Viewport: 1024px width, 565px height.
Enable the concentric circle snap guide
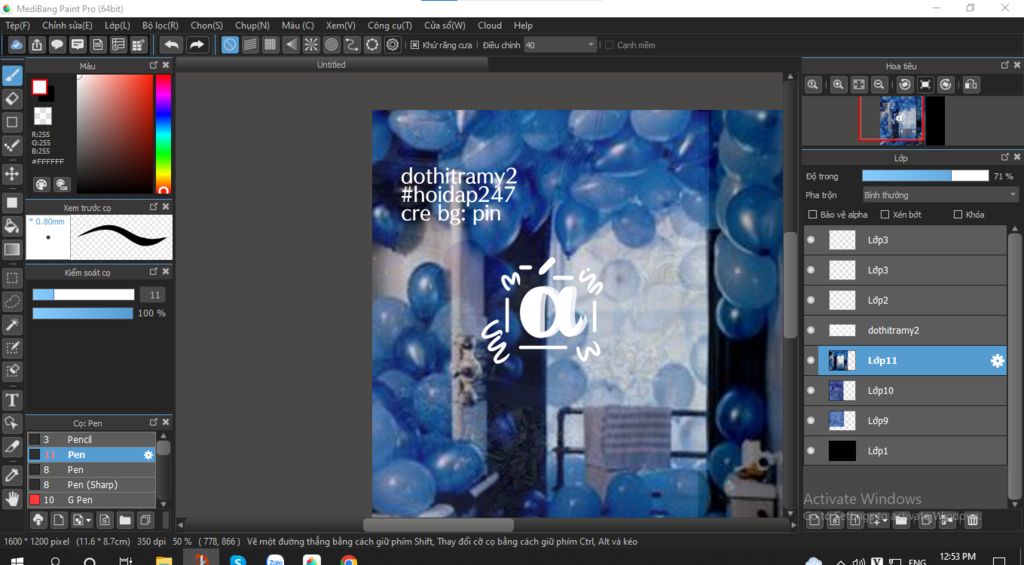coord(331,45)
